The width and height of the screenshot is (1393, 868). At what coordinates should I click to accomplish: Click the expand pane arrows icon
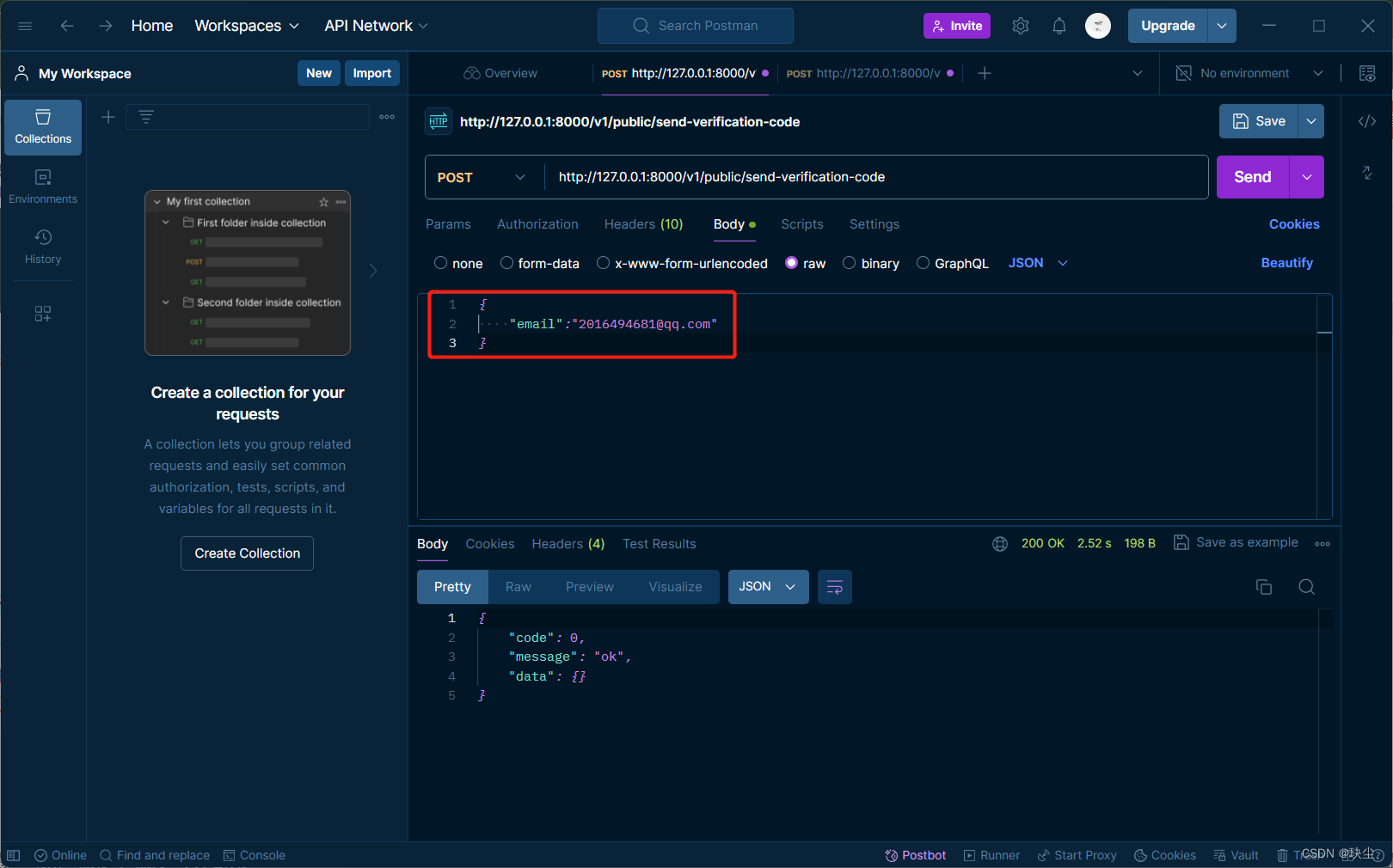(x=1367, y=173)
